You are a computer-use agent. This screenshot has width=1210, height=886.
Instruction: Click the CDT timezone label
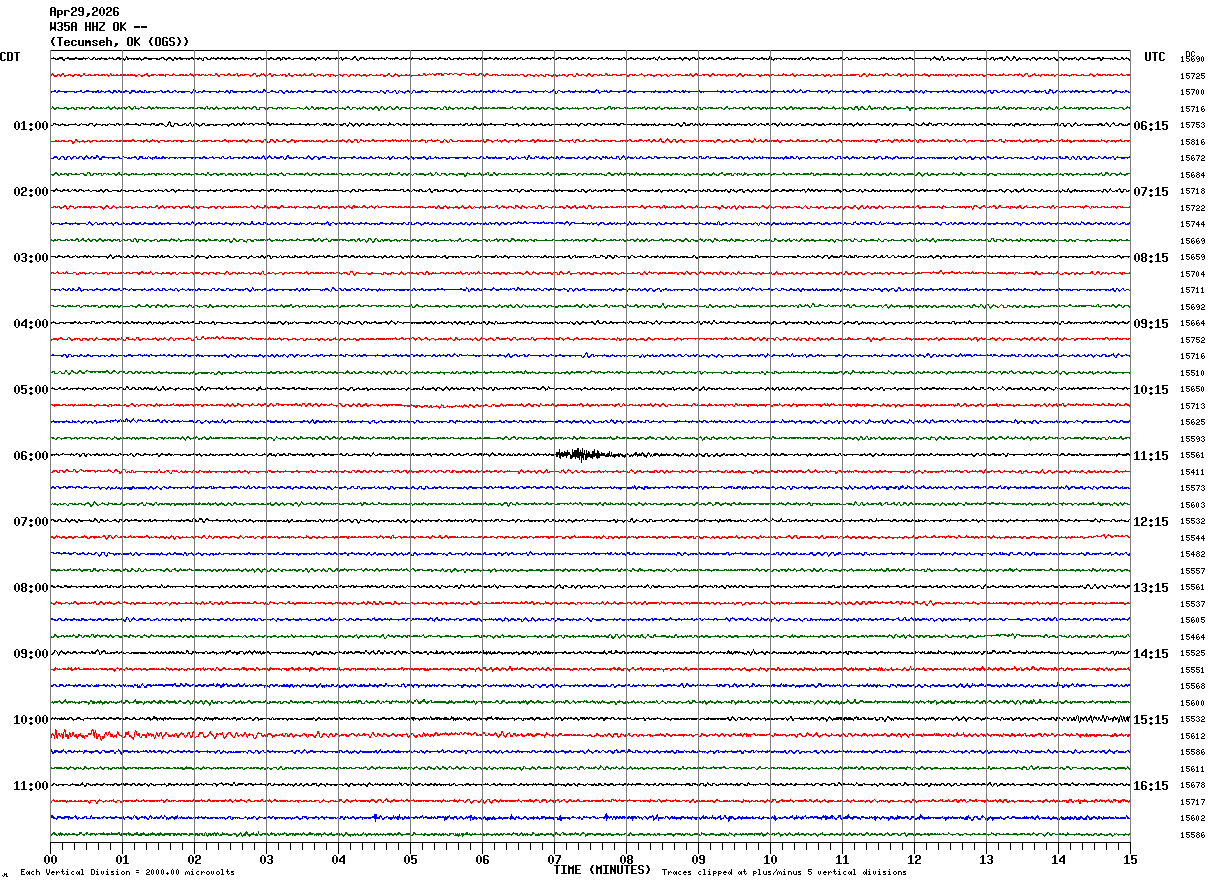[10, 57]
